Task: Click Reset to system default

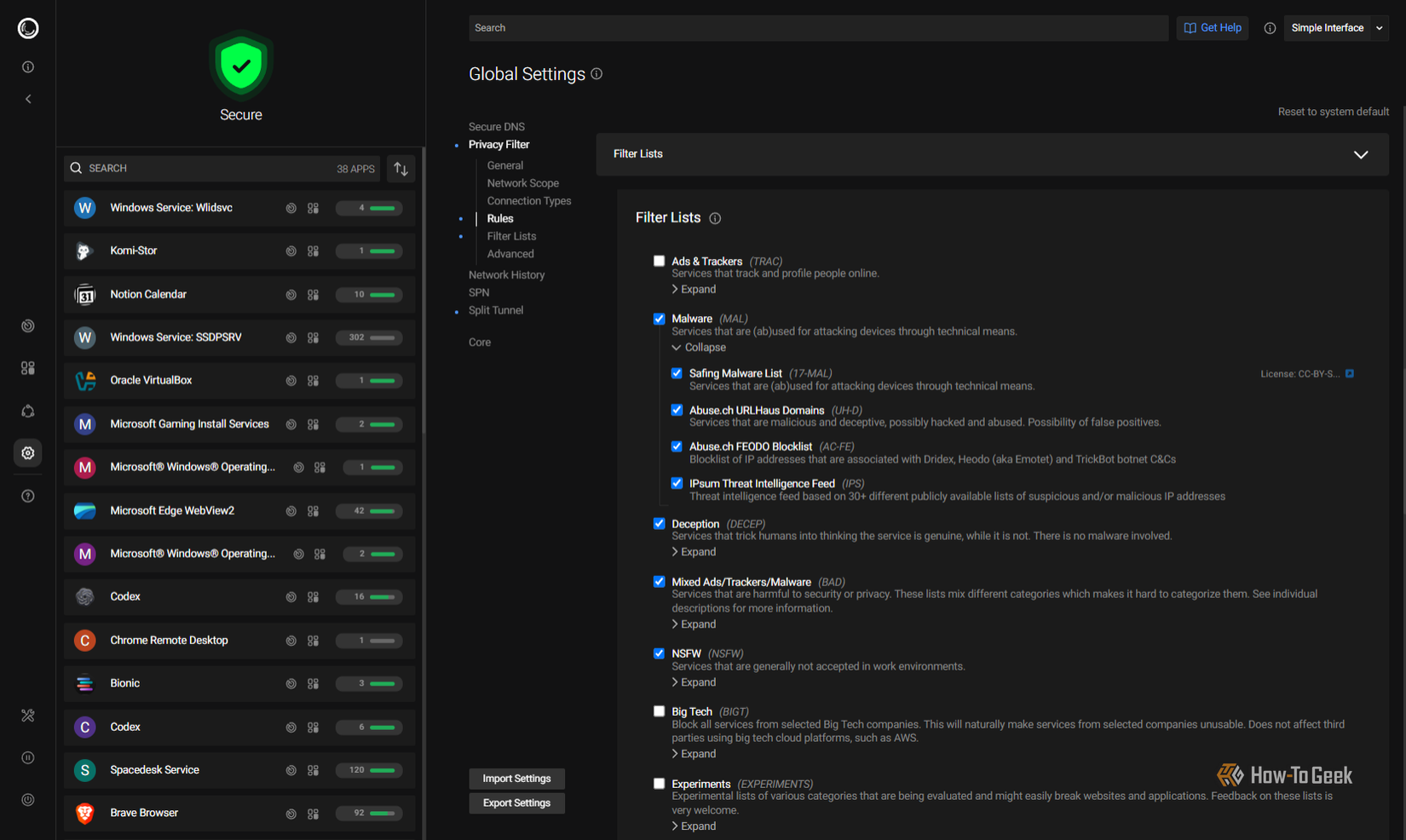Action: [x=1334, y=112]
